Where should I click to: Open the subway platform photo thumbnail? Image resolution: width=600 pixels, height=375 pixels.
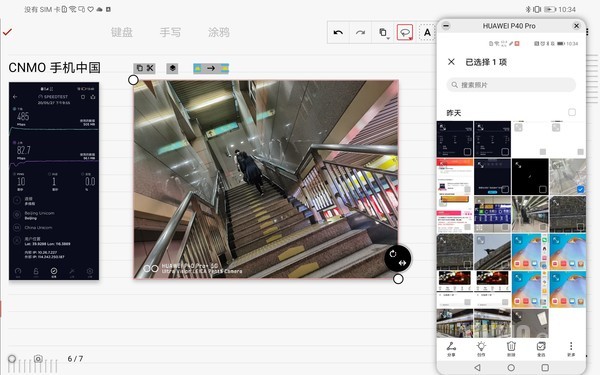(530, 214)
